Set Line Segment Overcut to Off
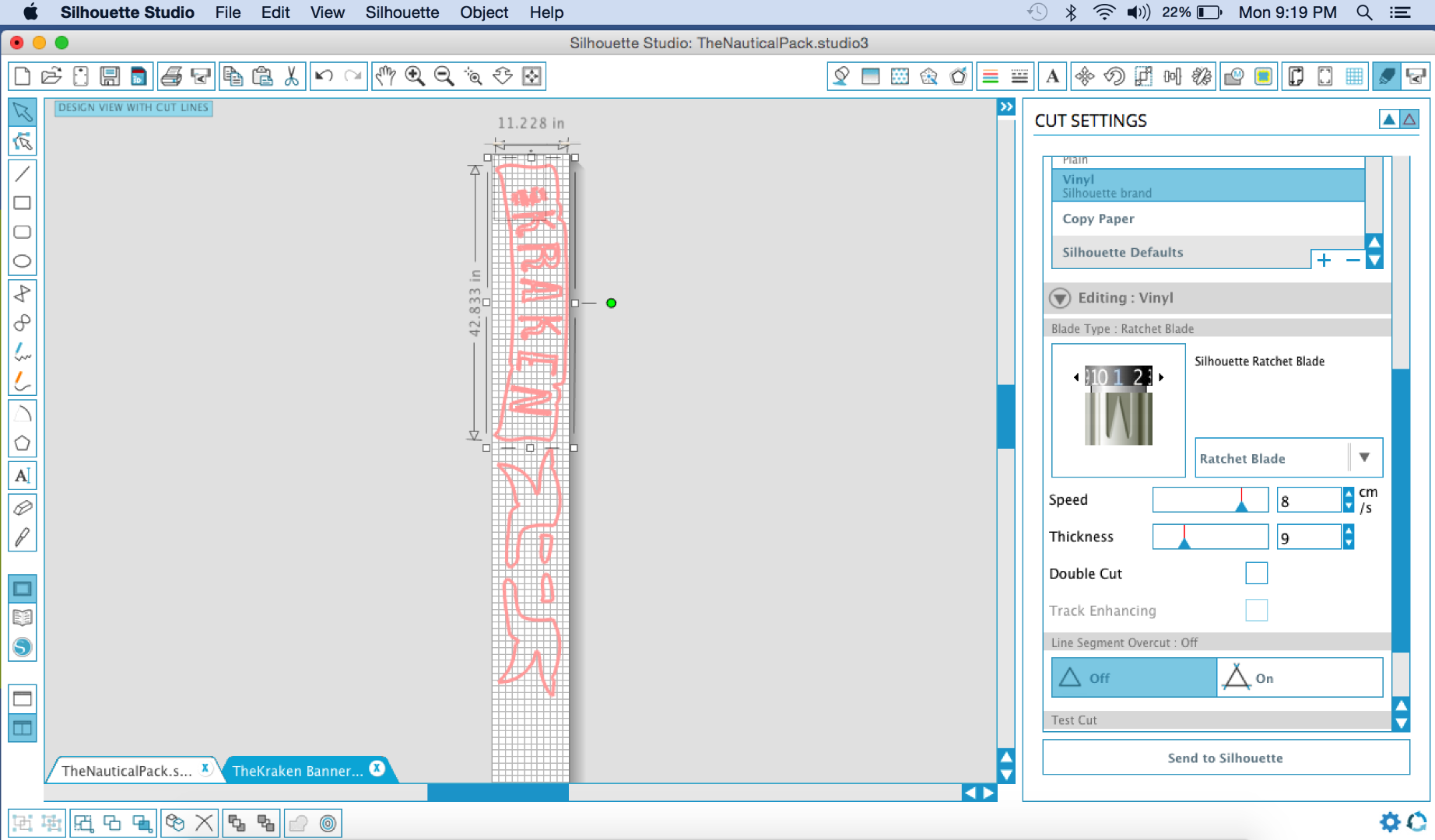Image resolution: width=1435 pixels, height=840 pixels. click(x=1134, y=677)
